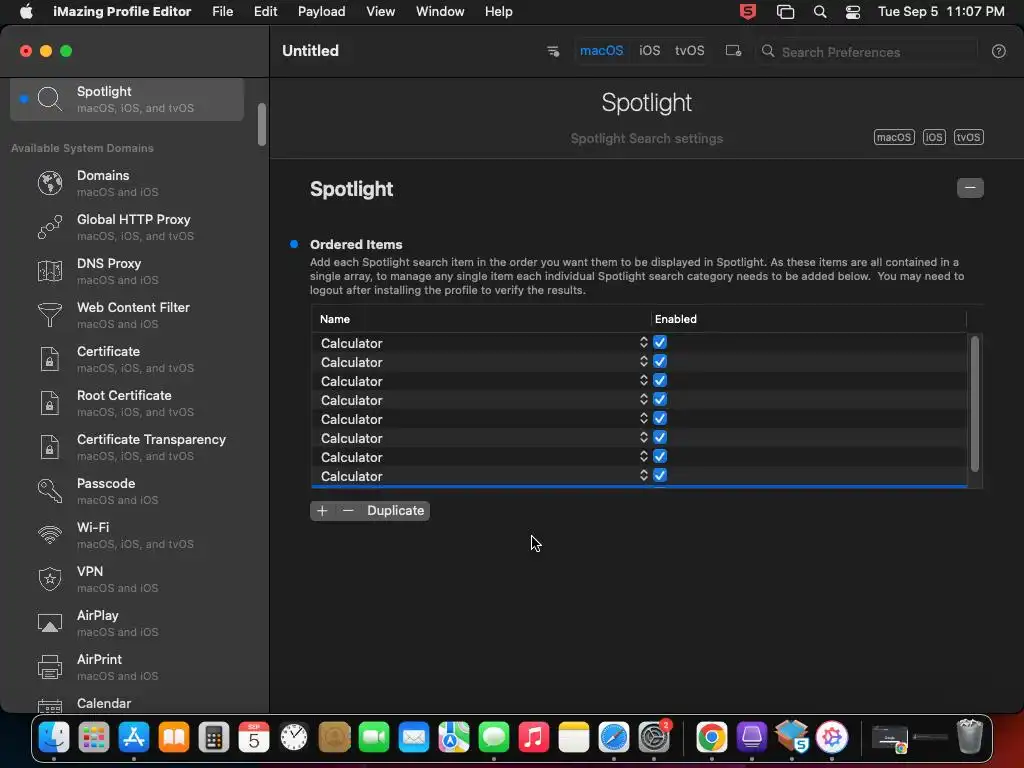1024x768 pixels.
Task: Open Finder from the Dock
Action: [x=54, y=738]
